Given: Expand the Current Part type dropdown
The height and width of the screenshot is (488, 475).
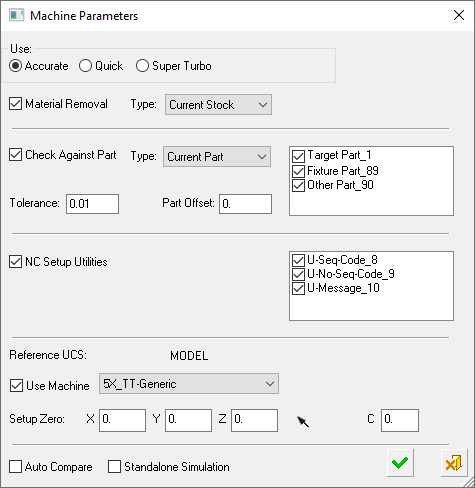Looking at the screenshot, I should click(x=217, y=157).
